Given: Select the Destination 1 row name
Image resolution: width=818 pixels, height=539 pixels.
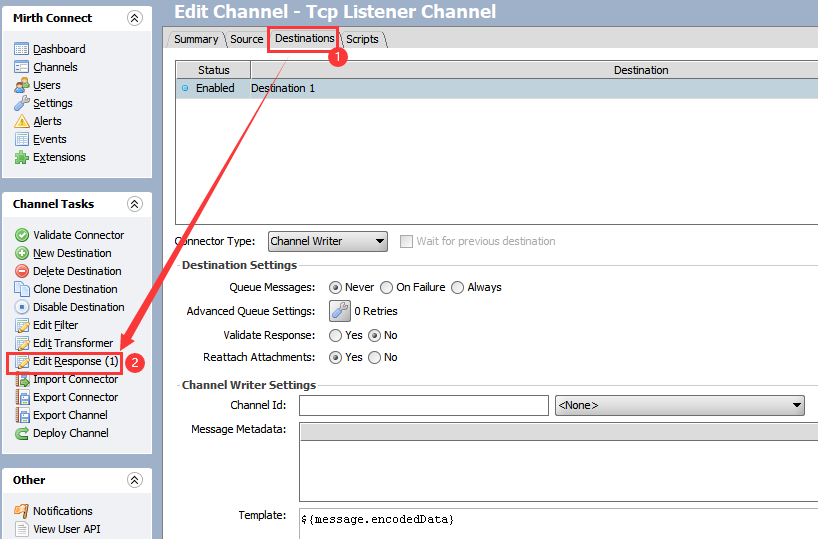Looking at the screenshot, I should pos(283,88).
